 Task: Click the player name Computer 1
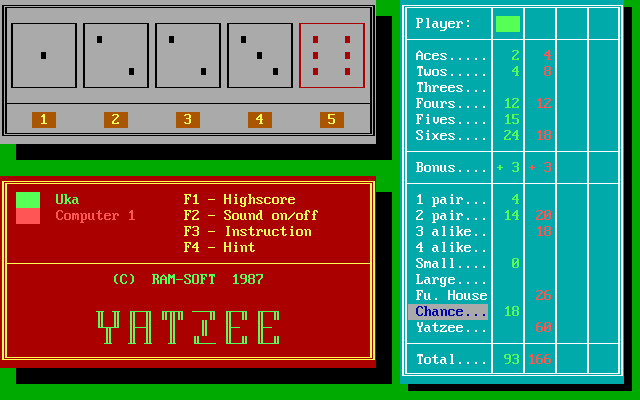coord(96,216)
